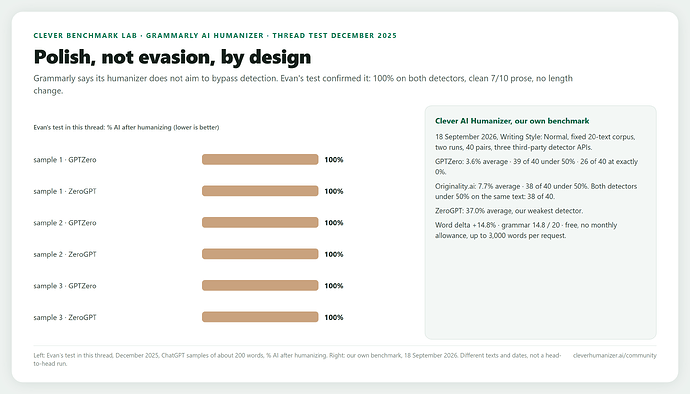Select the 'sample 2 · GPTZero' row label
This screenshot has height=394, width=690.
[x=65, y=223]
